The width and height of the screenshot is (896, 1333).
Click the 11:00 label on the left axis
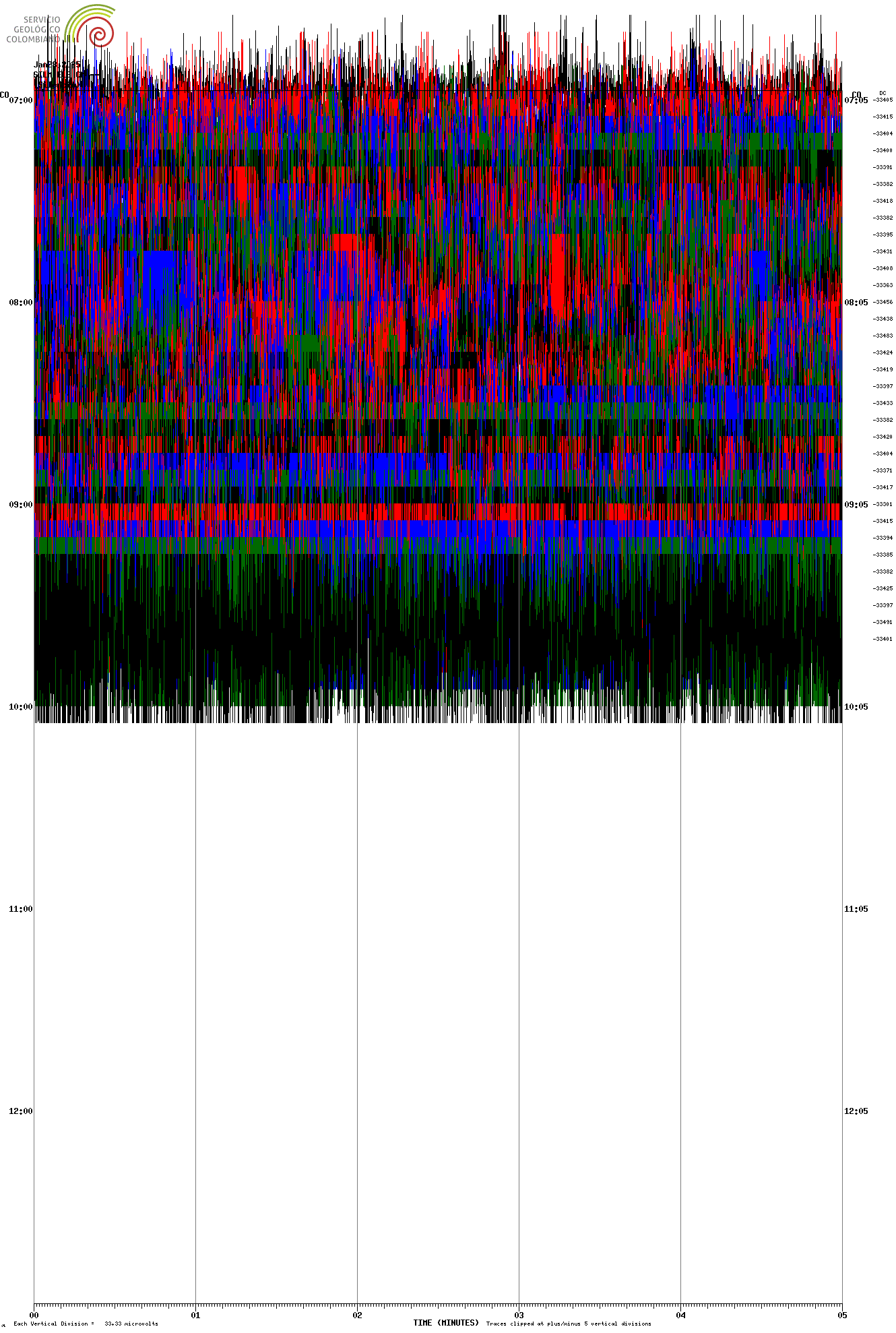pyautogui.click(x=20, y=909)
